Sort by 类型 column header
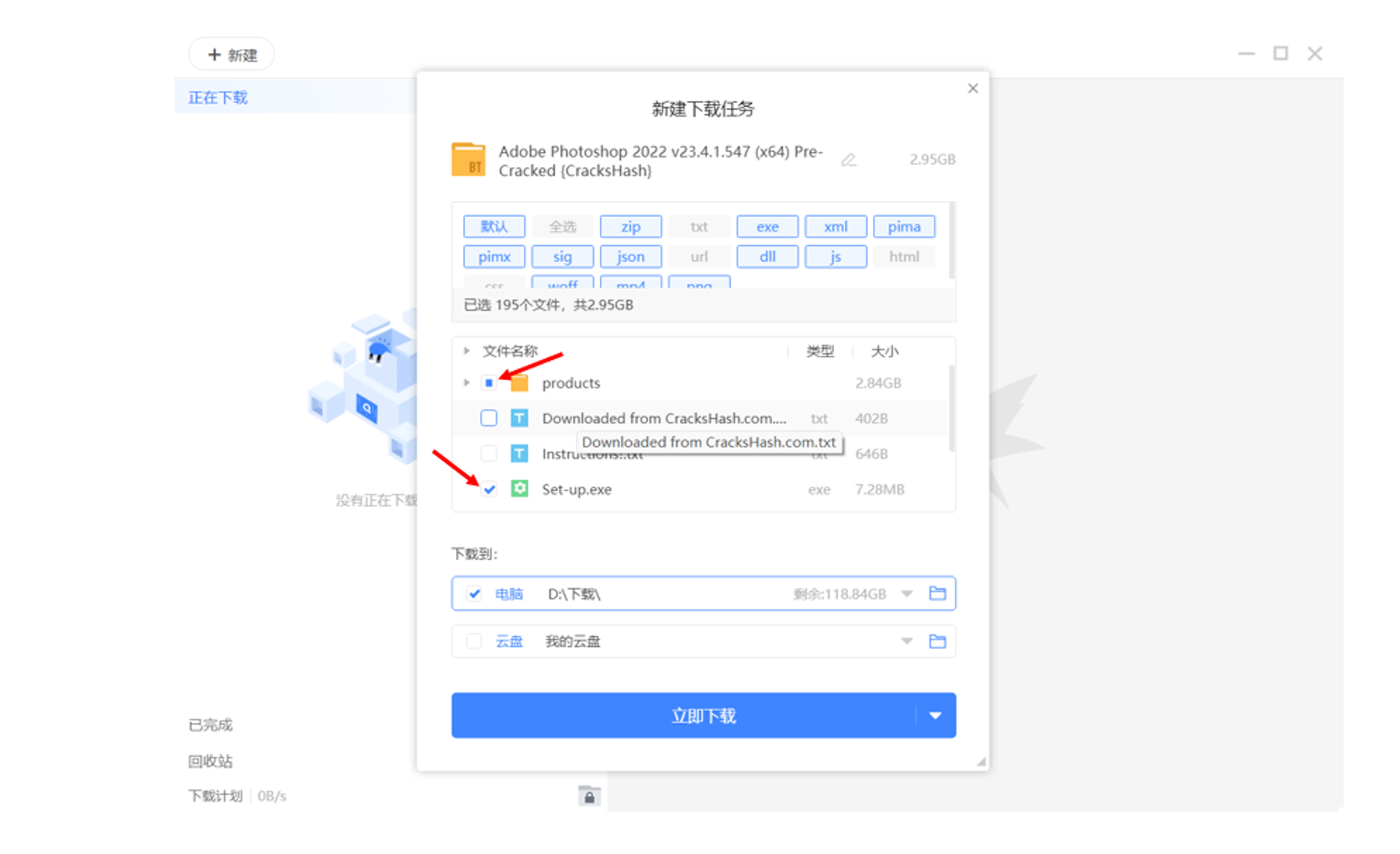Image resolution: width=1400 pixels, height=854 pixels. (x=820, y=351)
